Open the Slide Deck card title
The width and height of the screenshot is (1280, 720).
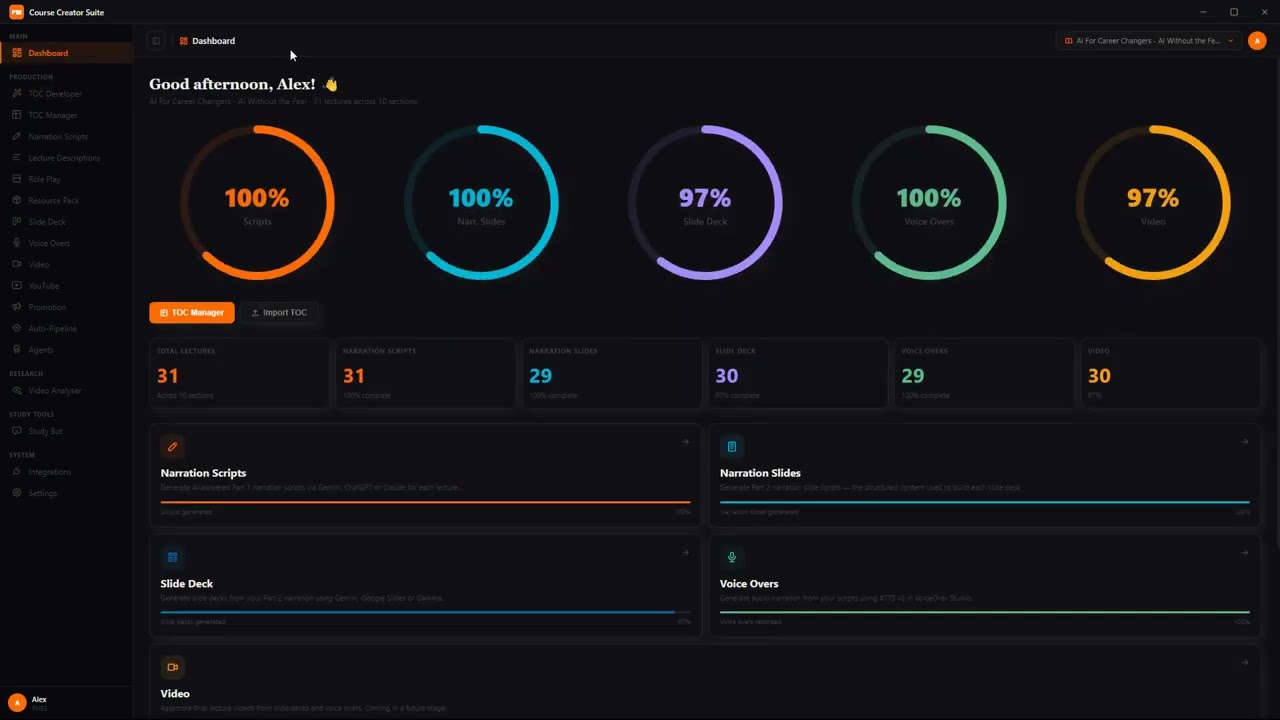point(187,583)
